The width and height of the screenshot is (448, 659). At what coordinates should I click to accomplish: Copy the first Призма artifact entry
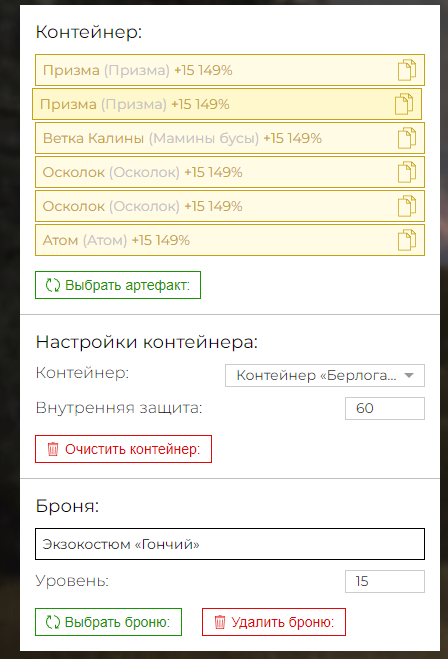click(407, 70)
